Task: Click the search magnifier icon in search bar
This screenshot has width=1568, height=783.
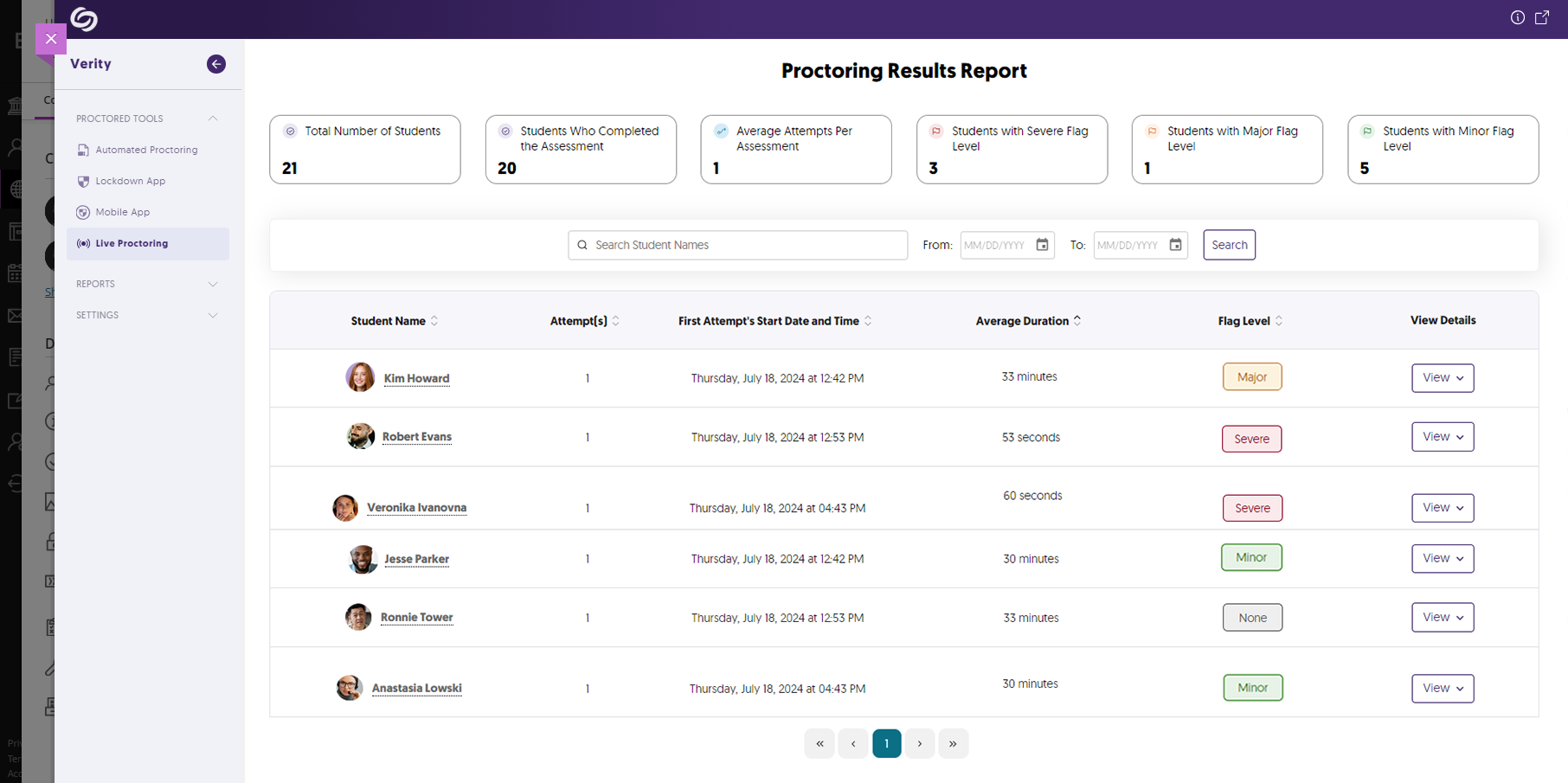Action: point(582,245)
